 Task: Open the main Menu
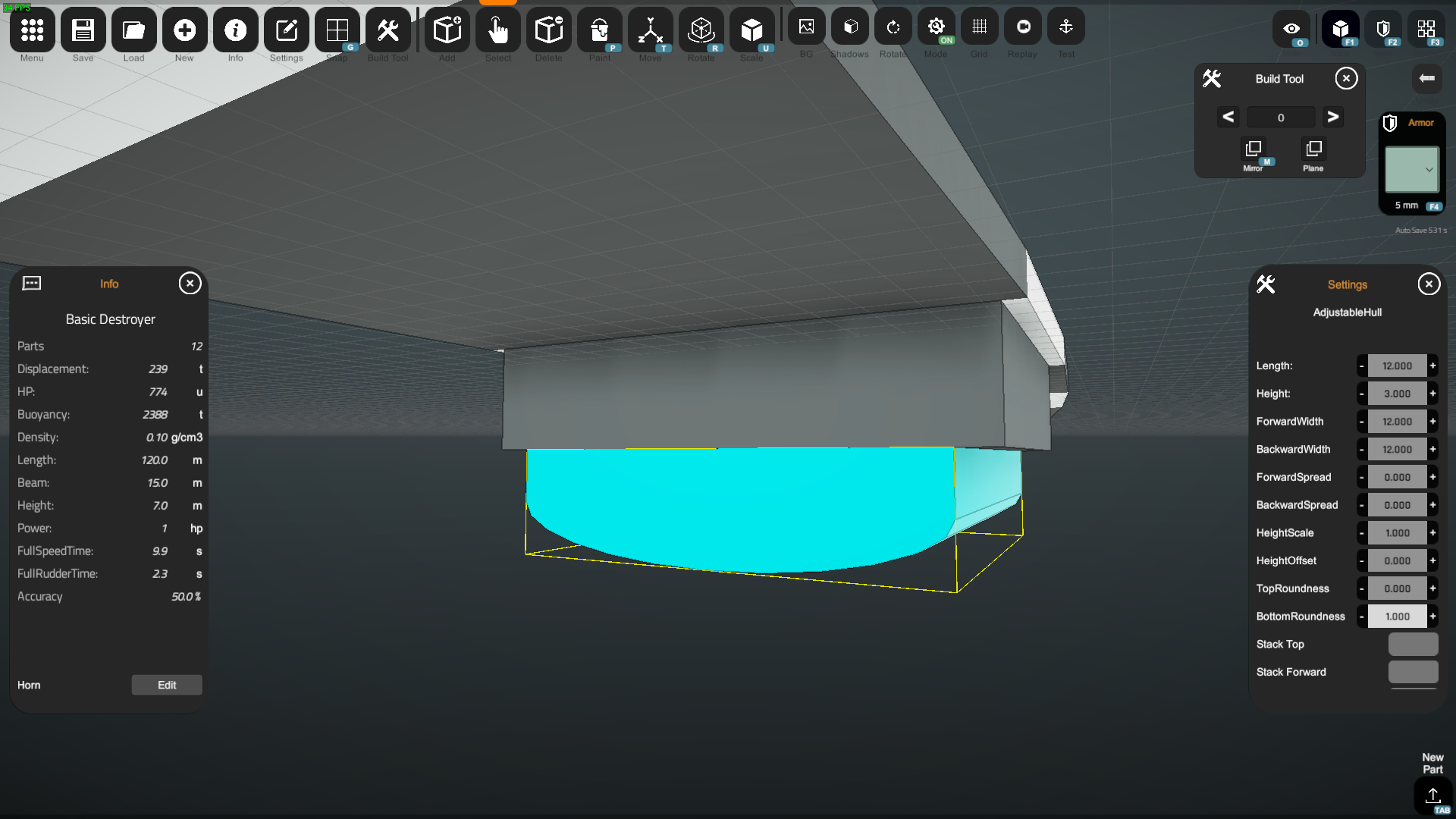coord(32,31)
